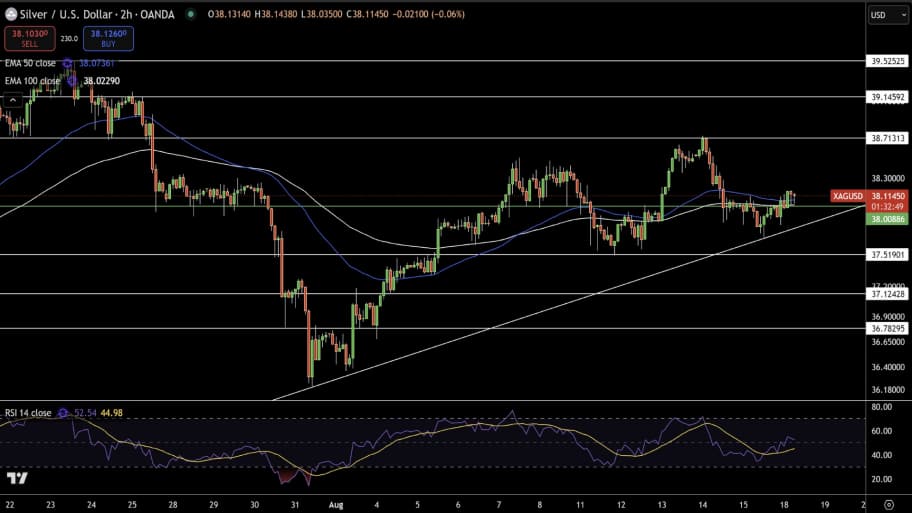The width and height of the screenshot is (912, 513).
Task: Click the RSI scale value 80.00
Action: point(882,407)
